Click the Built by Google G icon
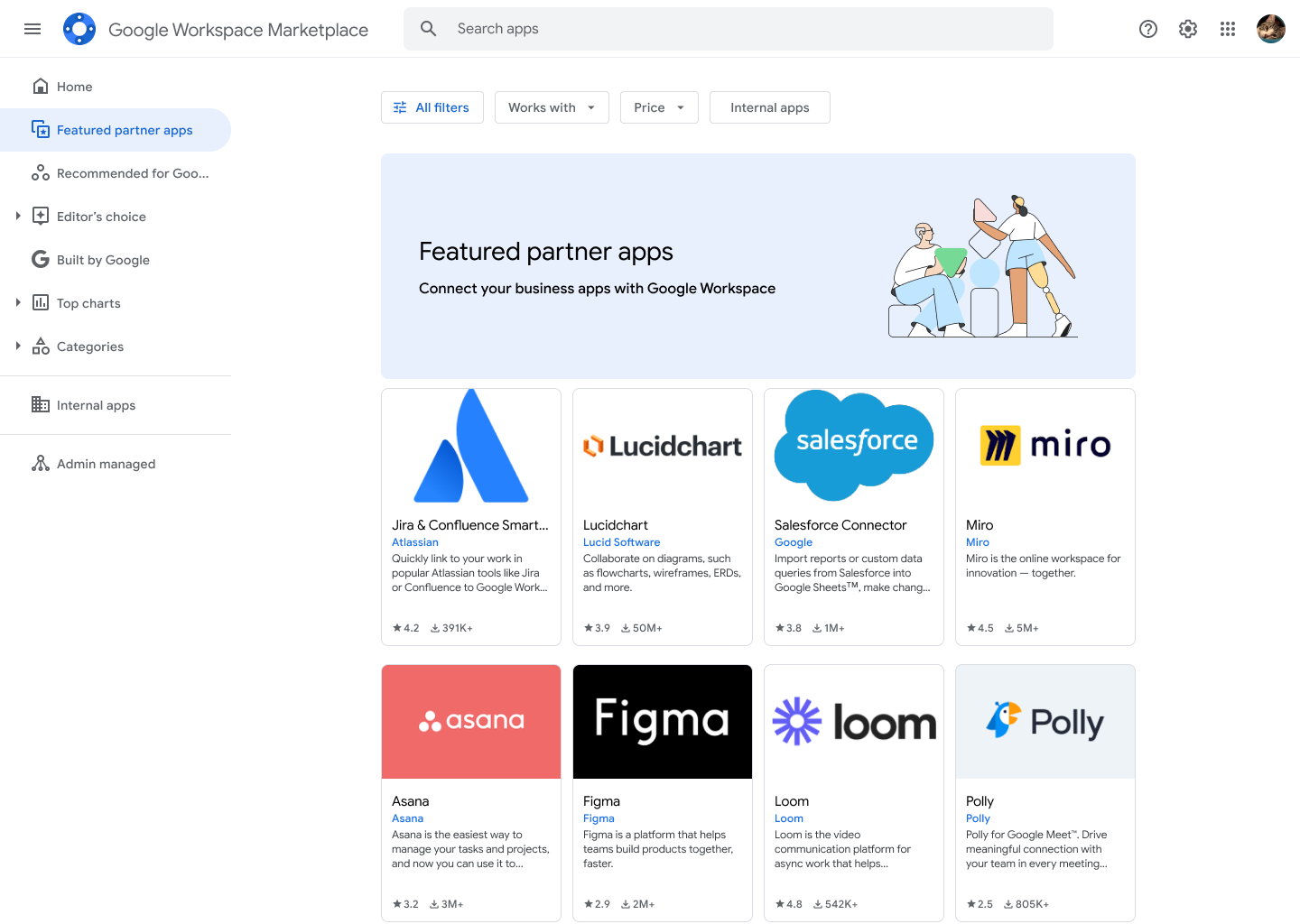The width and height of the screenshot is (1300, 924). pos(41,260)
